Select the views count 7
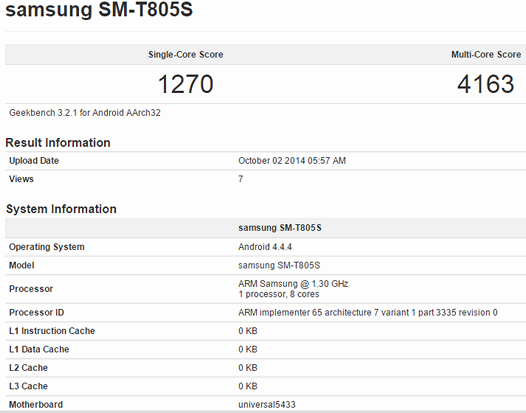 pos(241,179)
